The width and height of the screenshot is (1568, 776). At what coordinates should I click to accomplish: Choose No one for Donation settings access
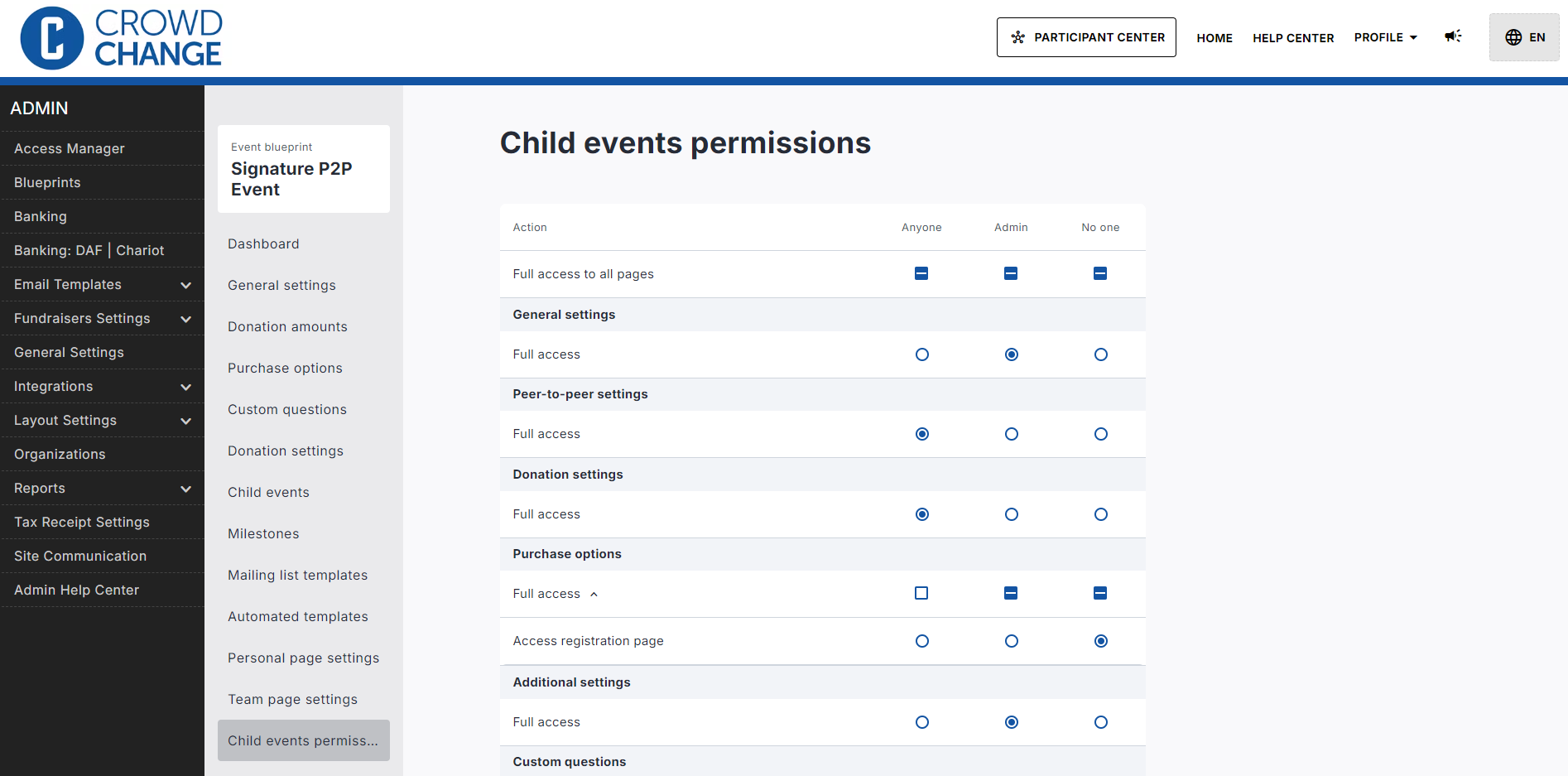(1100, 514)
